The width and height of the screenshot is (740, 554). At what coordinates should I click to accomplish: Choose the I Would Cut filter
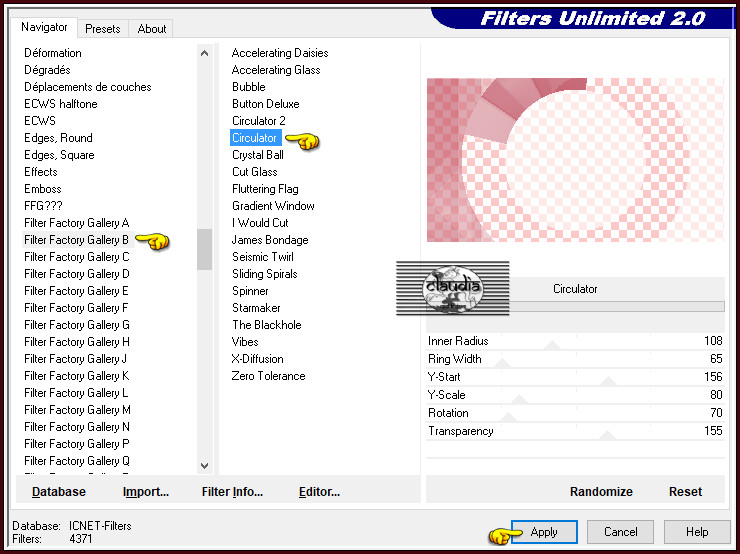(260, 223)
